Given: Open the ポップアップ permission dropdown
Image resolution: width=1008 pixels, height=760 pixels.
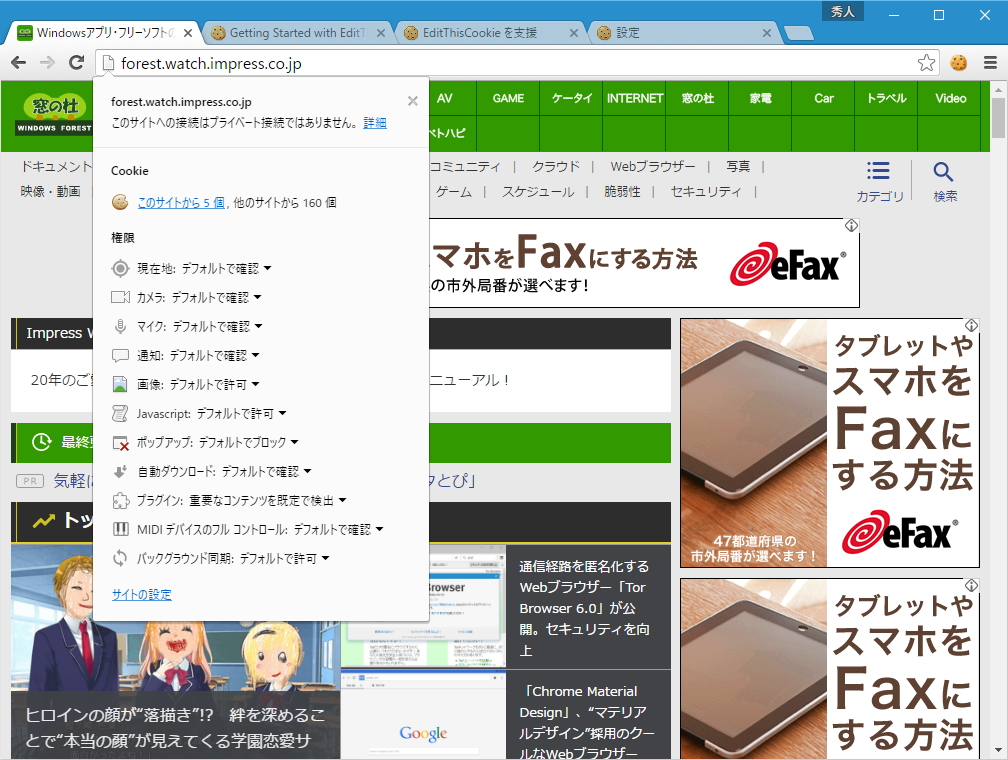Looking at the screenshot, I should 294,442.
